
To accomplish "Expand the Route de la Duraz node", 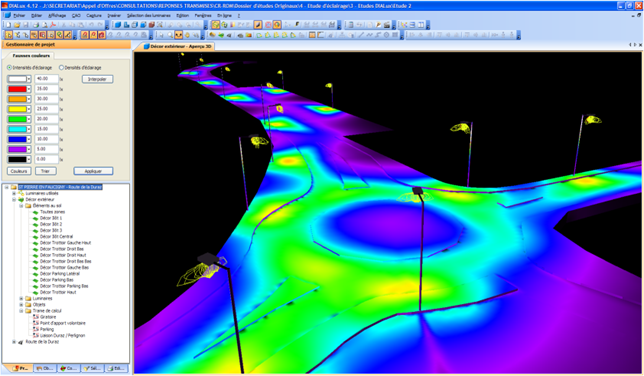I will 14,342.
